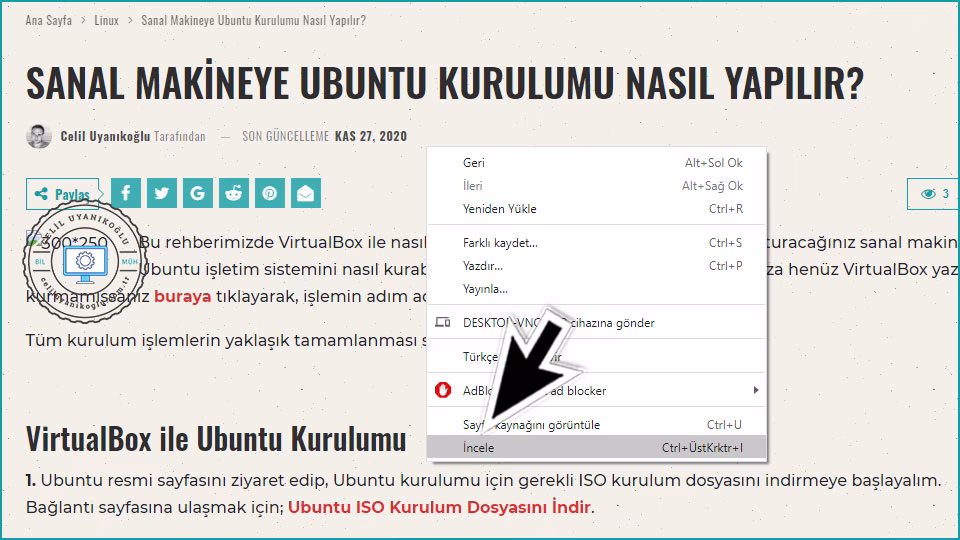960x540 pixels.
Task: Pin the article on Pinterest
Action: pyautogui.click(x=270, y=193)
